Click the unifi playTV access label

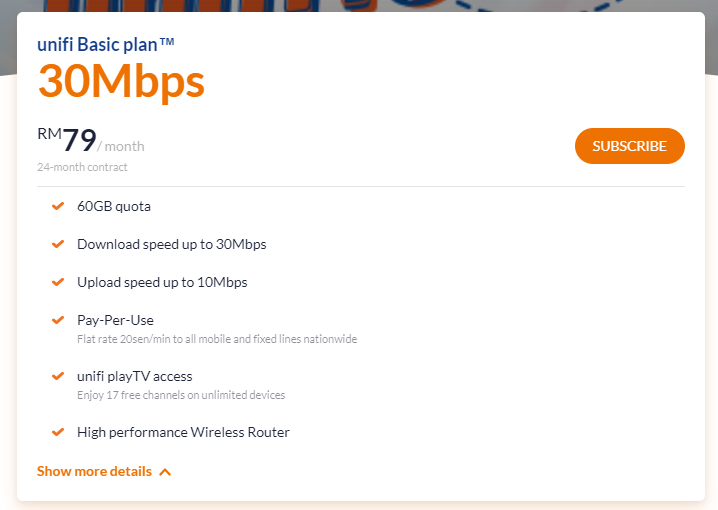(x=135, y=376)
